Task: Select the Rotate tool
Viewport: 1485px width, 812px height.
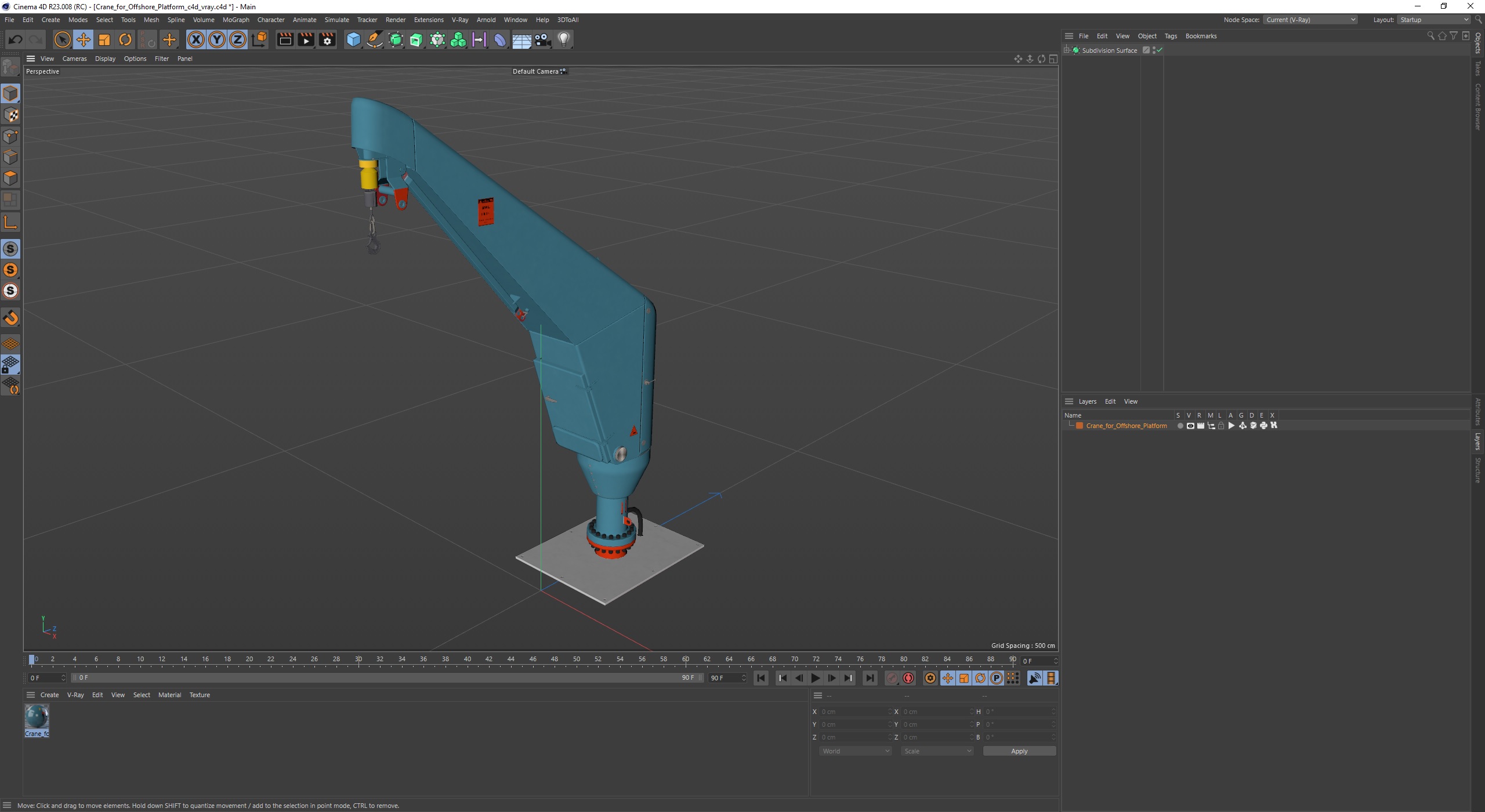Action: click(125, 39)
